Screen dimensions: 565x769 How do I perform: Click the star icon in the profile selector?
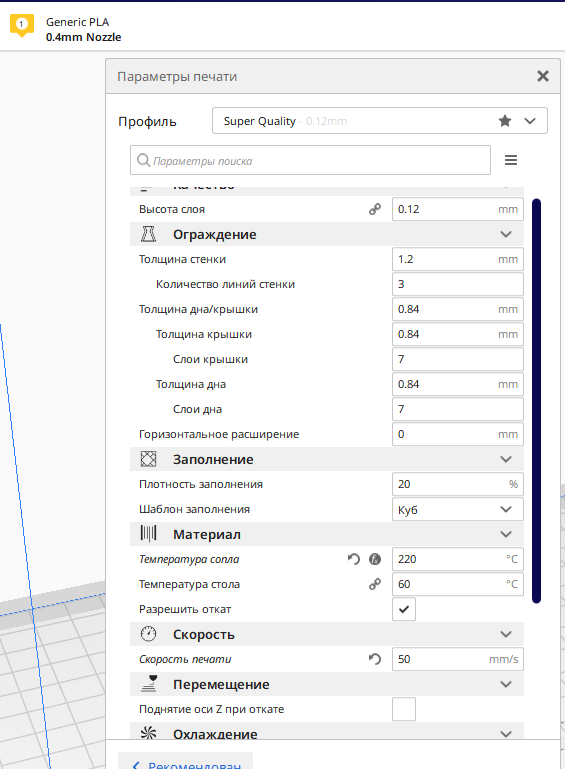coord(505,121)
